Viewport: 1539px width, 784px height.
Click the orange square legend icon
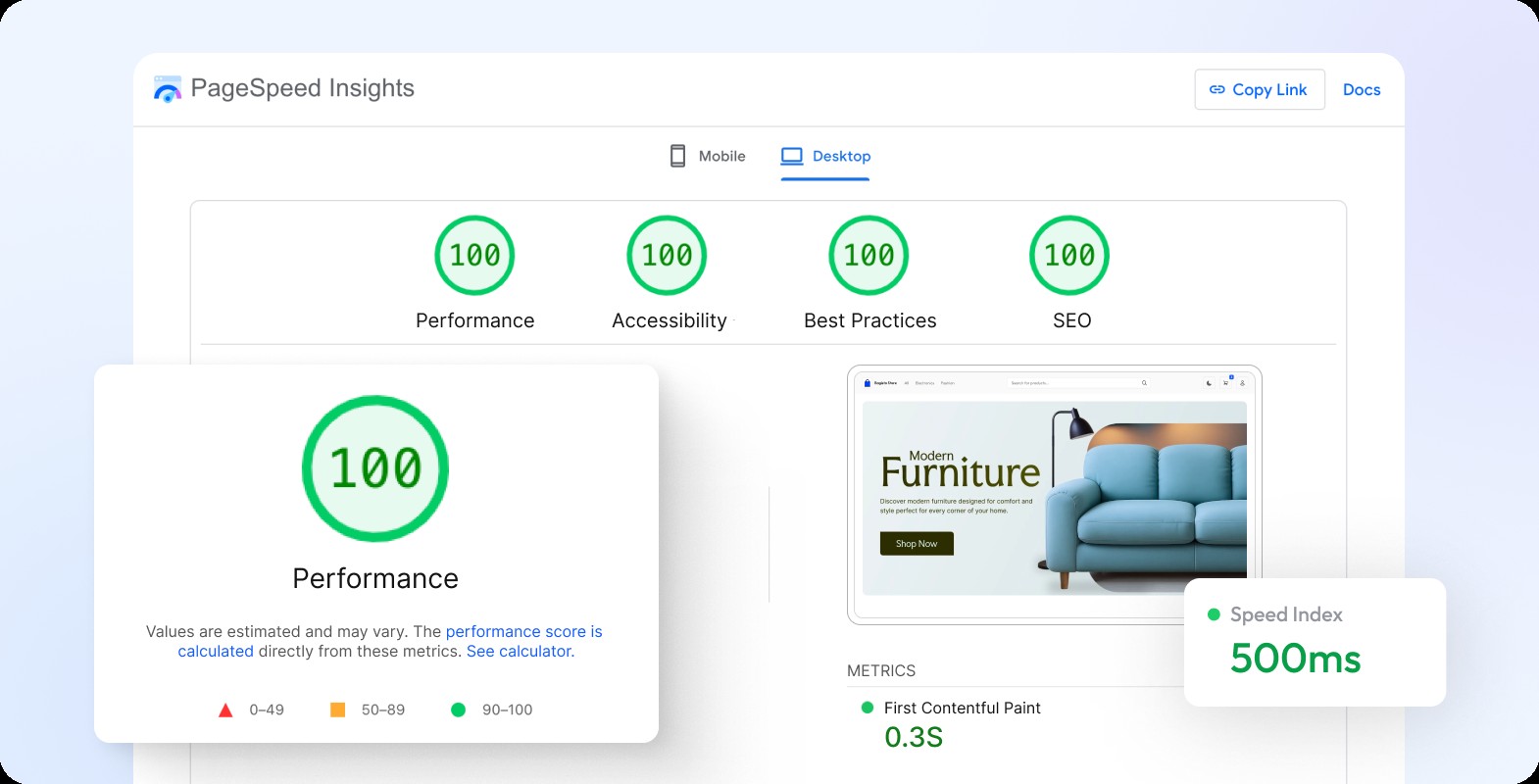(337, 710)
